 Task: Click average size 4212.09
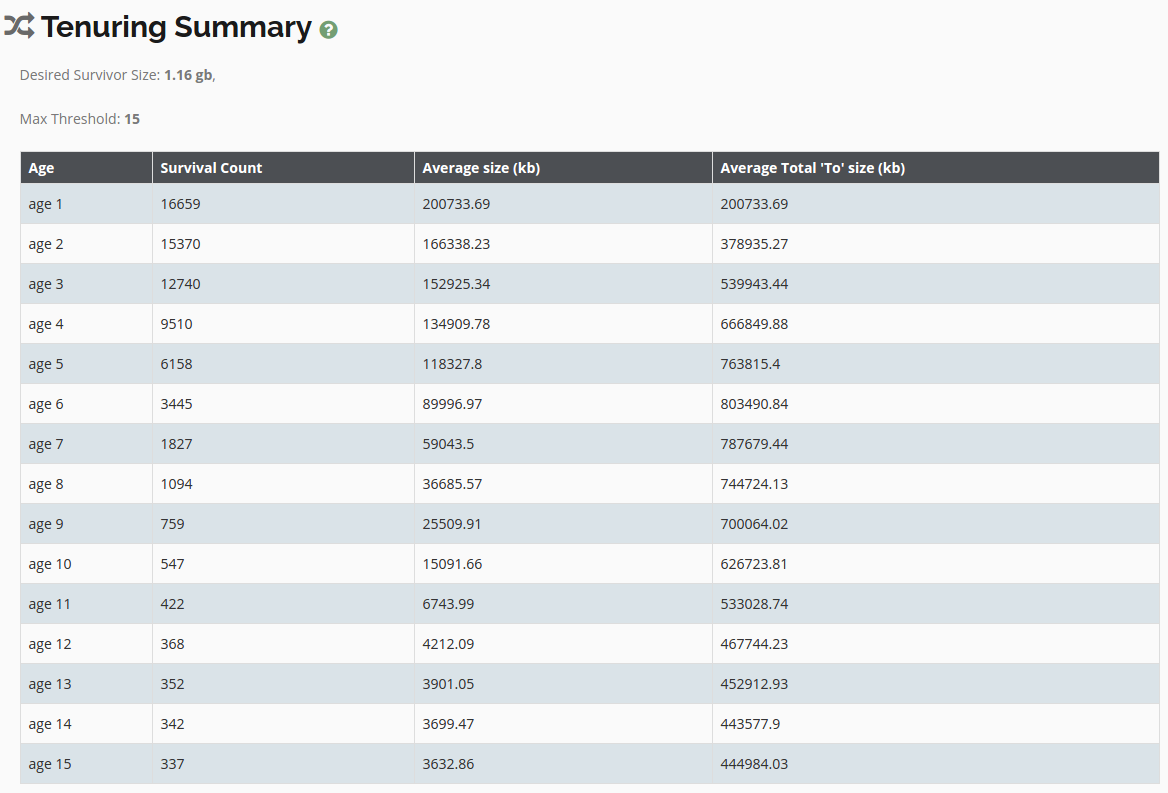point(448,645)
